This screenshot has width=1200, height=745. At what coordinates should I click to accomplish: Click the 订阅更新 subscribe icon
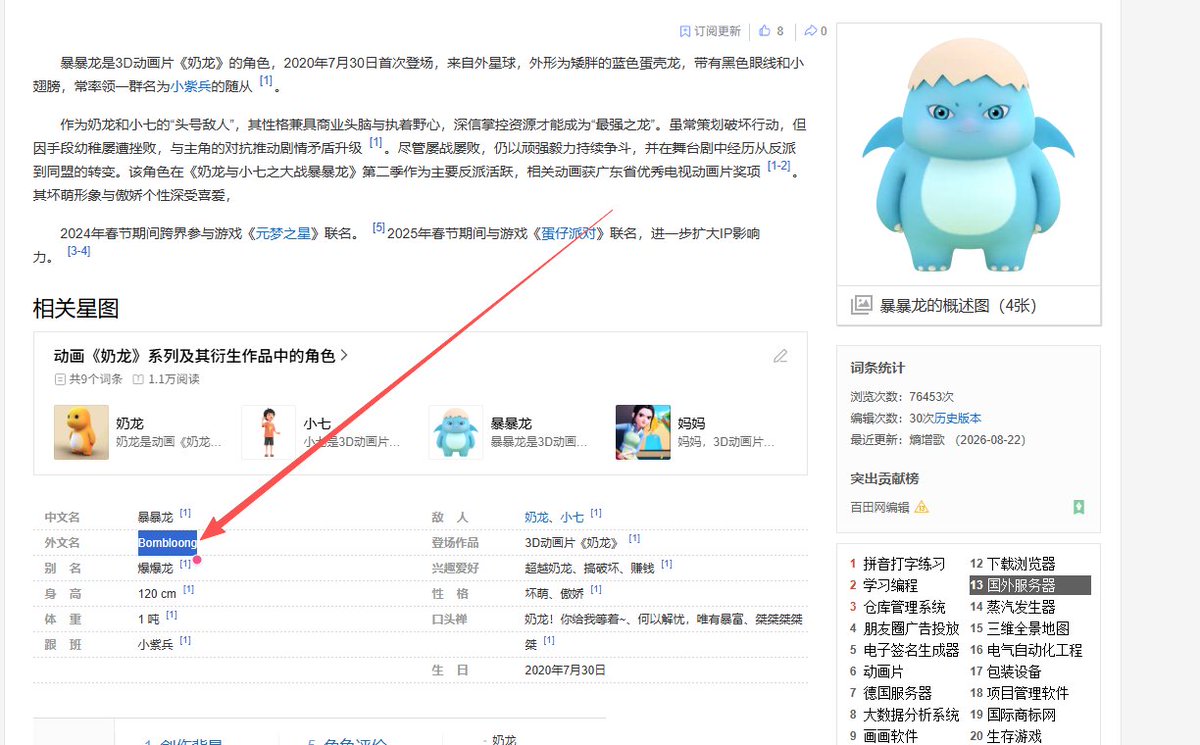tap(685, 31)
